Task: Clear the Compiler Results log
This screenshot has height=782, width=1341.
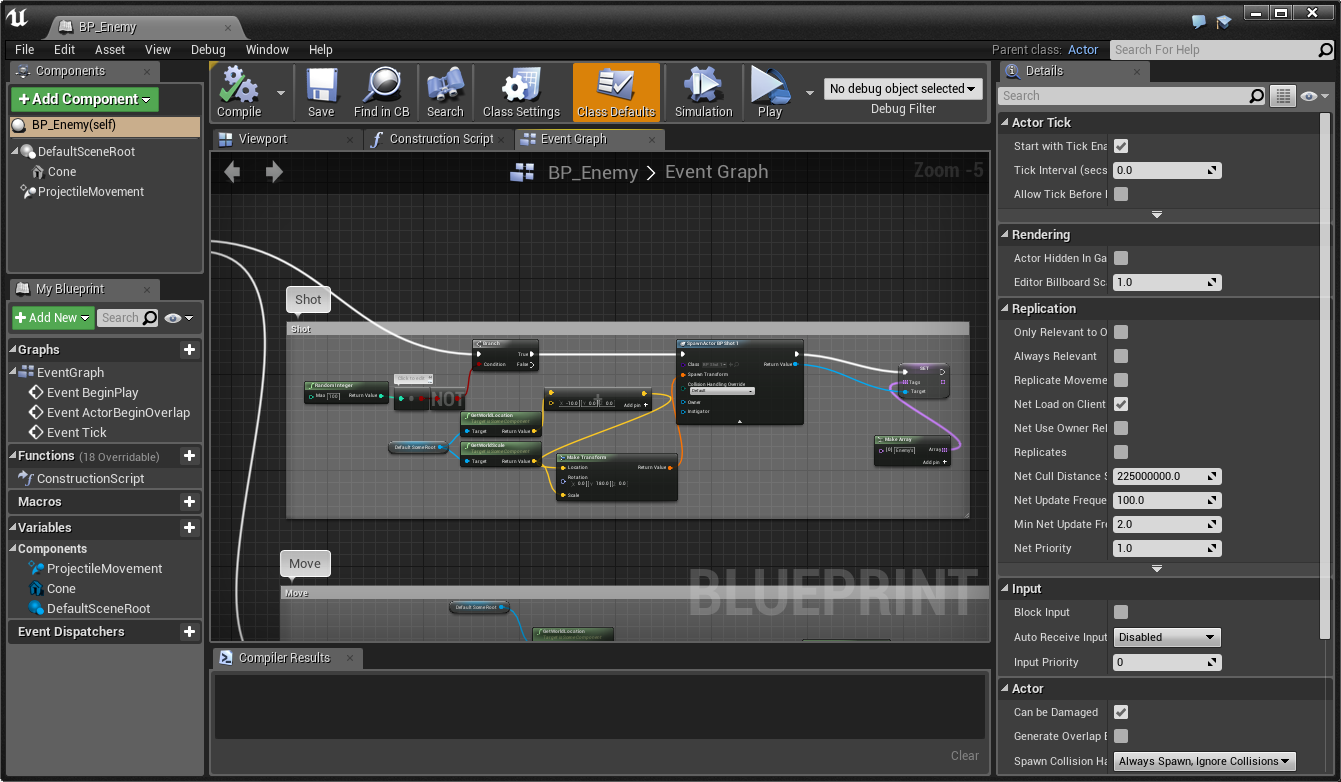Action: (x=965, y=756)
